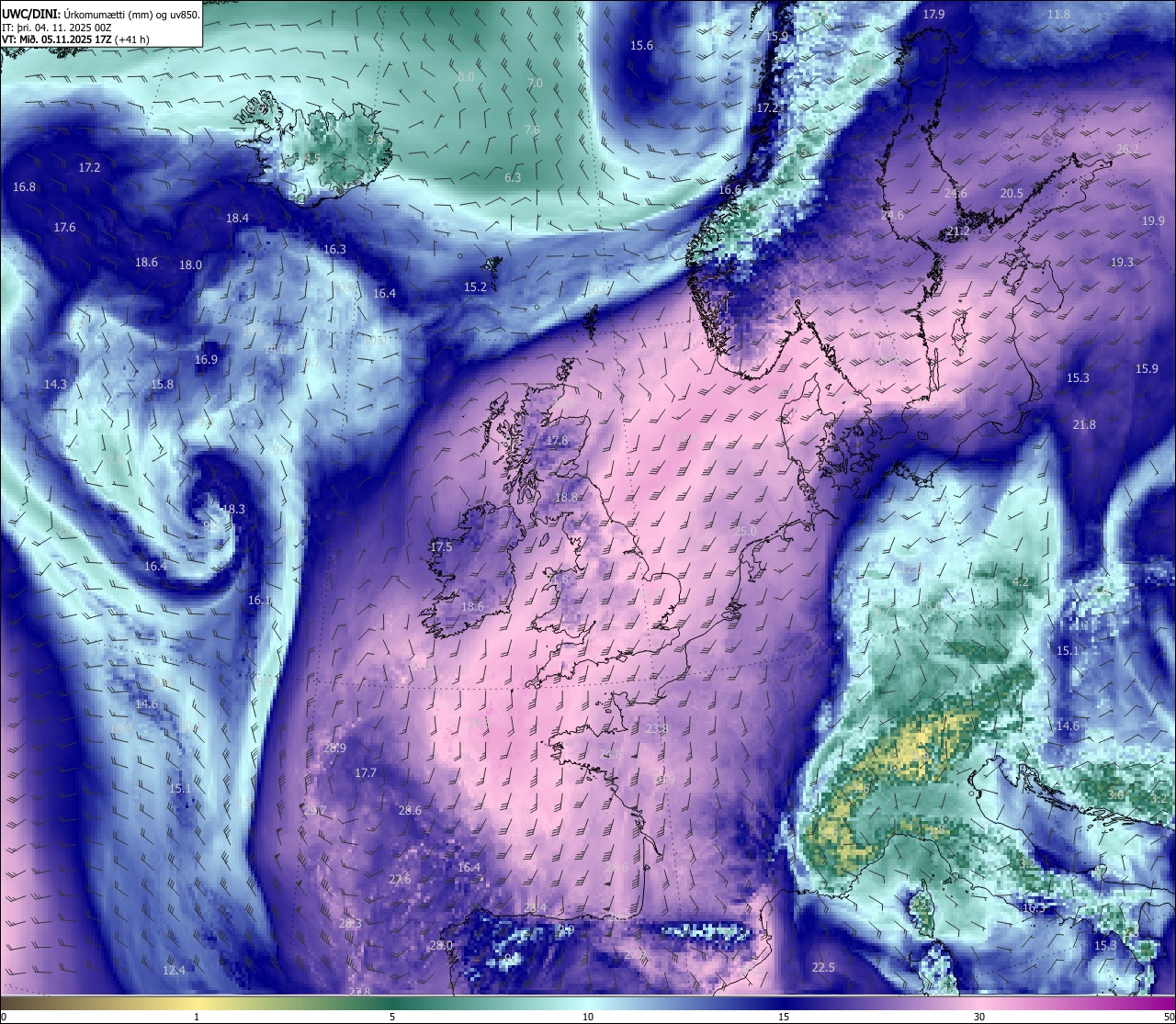Click the 6.3 value east of Iceland
Viewport: 1176px width, 1024px height.
513,177
